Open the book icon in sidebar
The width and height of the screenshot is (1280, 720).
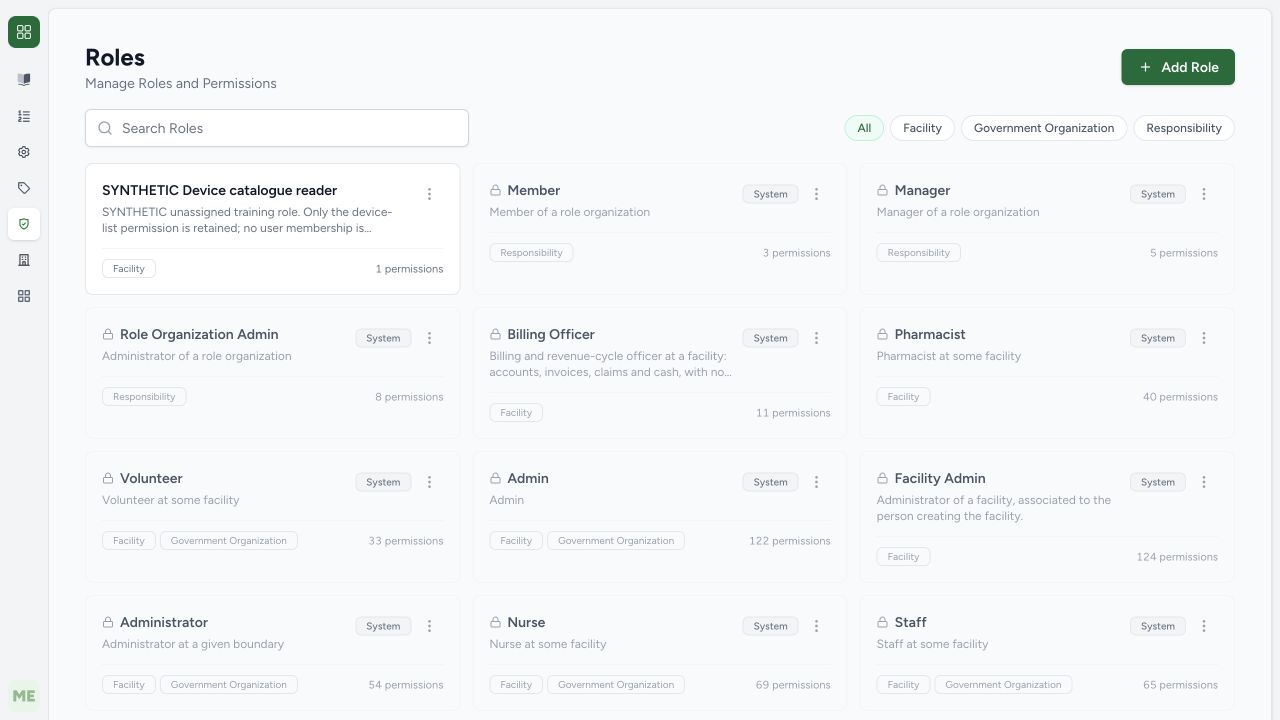click(24, 80)
